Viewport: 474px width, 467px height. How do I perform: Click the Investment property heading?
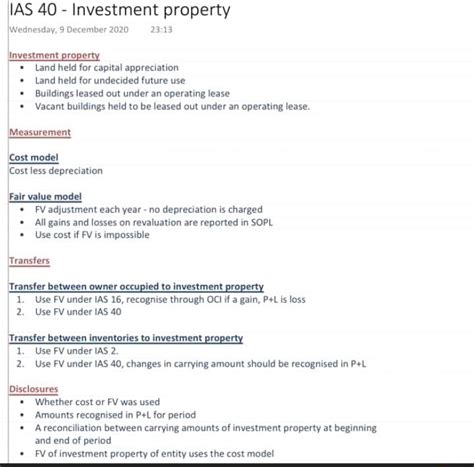click(x=54, y=55)
